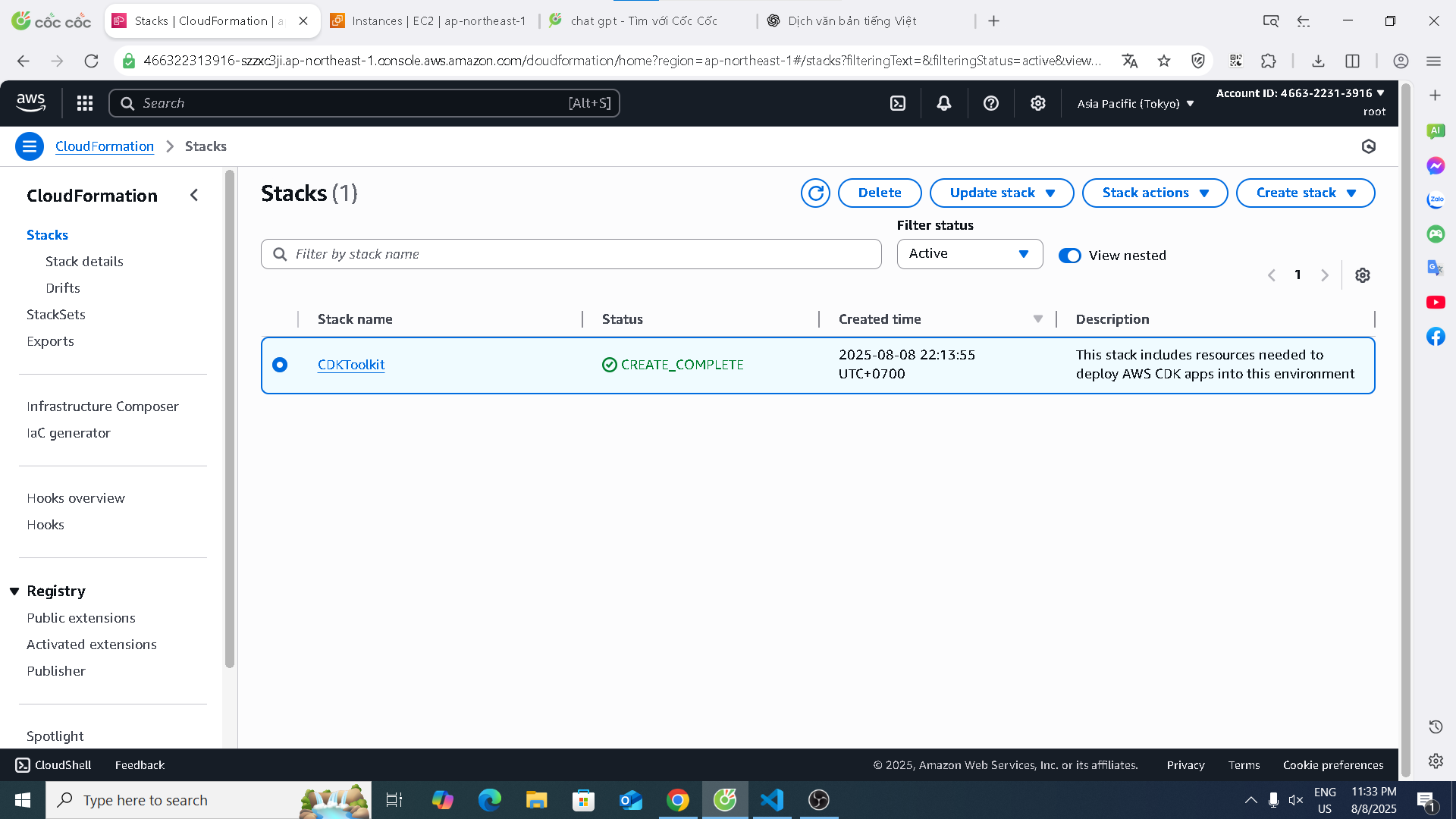Toggle Created time column sorting
This screenshot has height=819, width=1456.
pyautogui.click(x=1037, y=319)
